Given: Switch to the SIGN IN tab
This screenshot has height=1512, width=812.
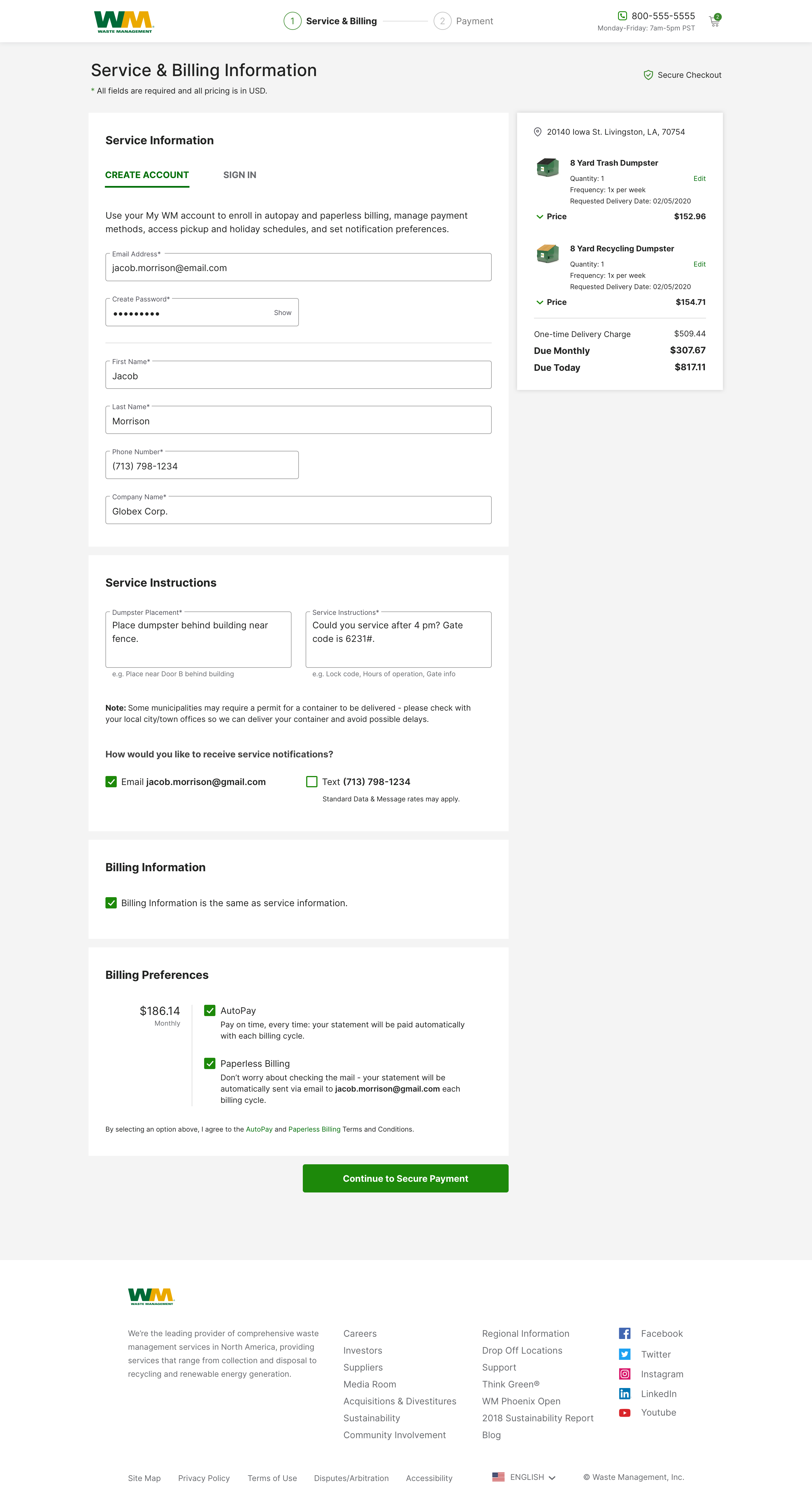Looking at the screenshot, I should [240, 175].
